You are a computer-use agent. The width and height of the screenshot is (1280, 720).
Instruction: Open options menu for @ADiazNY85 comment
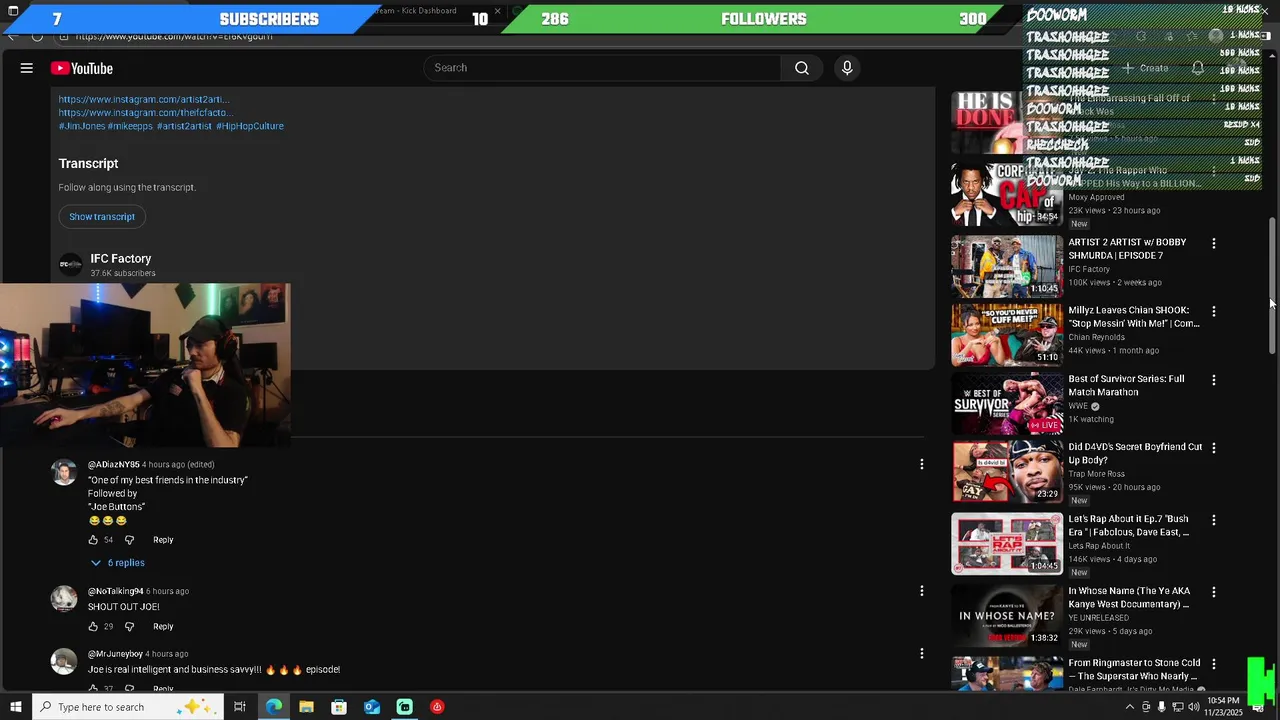(x=922, y=464)
